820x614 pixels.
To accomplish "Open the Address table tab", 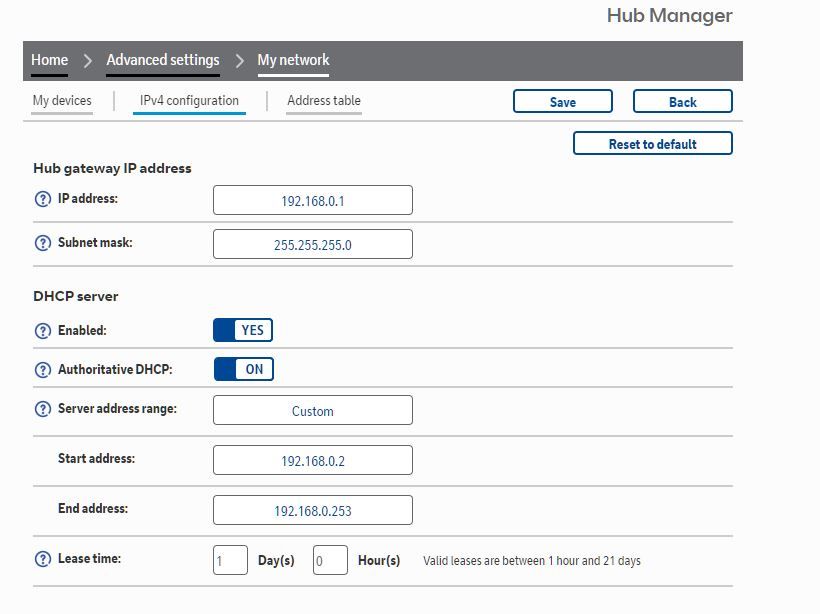I will [x=323, y=101].
